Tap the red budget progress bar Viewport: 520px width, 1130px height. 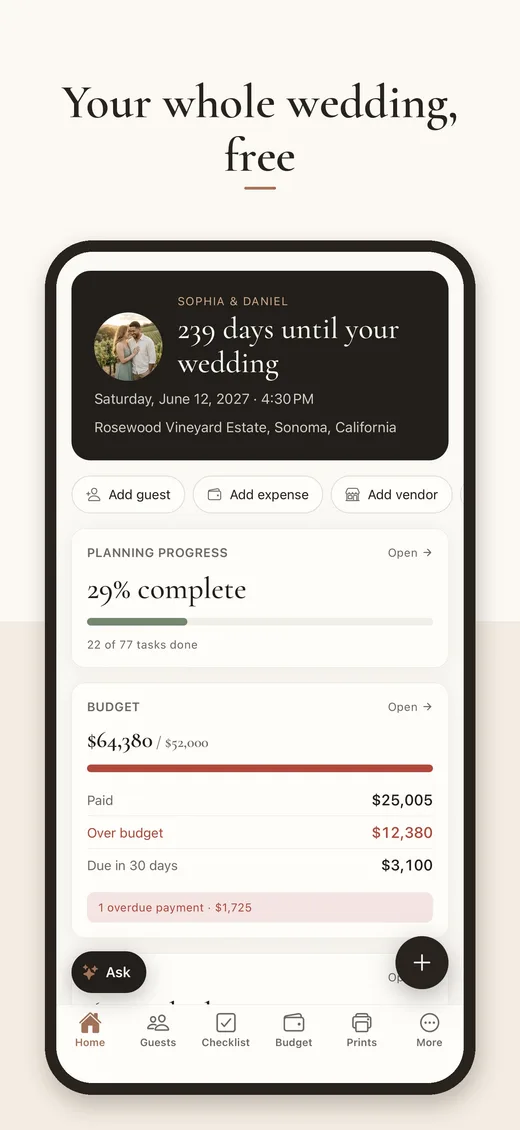click(x=260, y=768)
